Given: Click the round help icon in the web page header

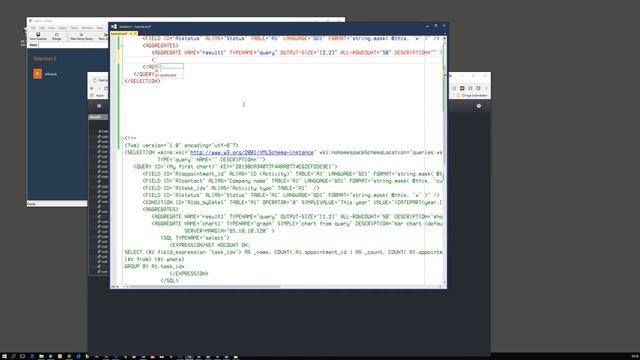Looking at the screenshot, I should coord(479,106).
